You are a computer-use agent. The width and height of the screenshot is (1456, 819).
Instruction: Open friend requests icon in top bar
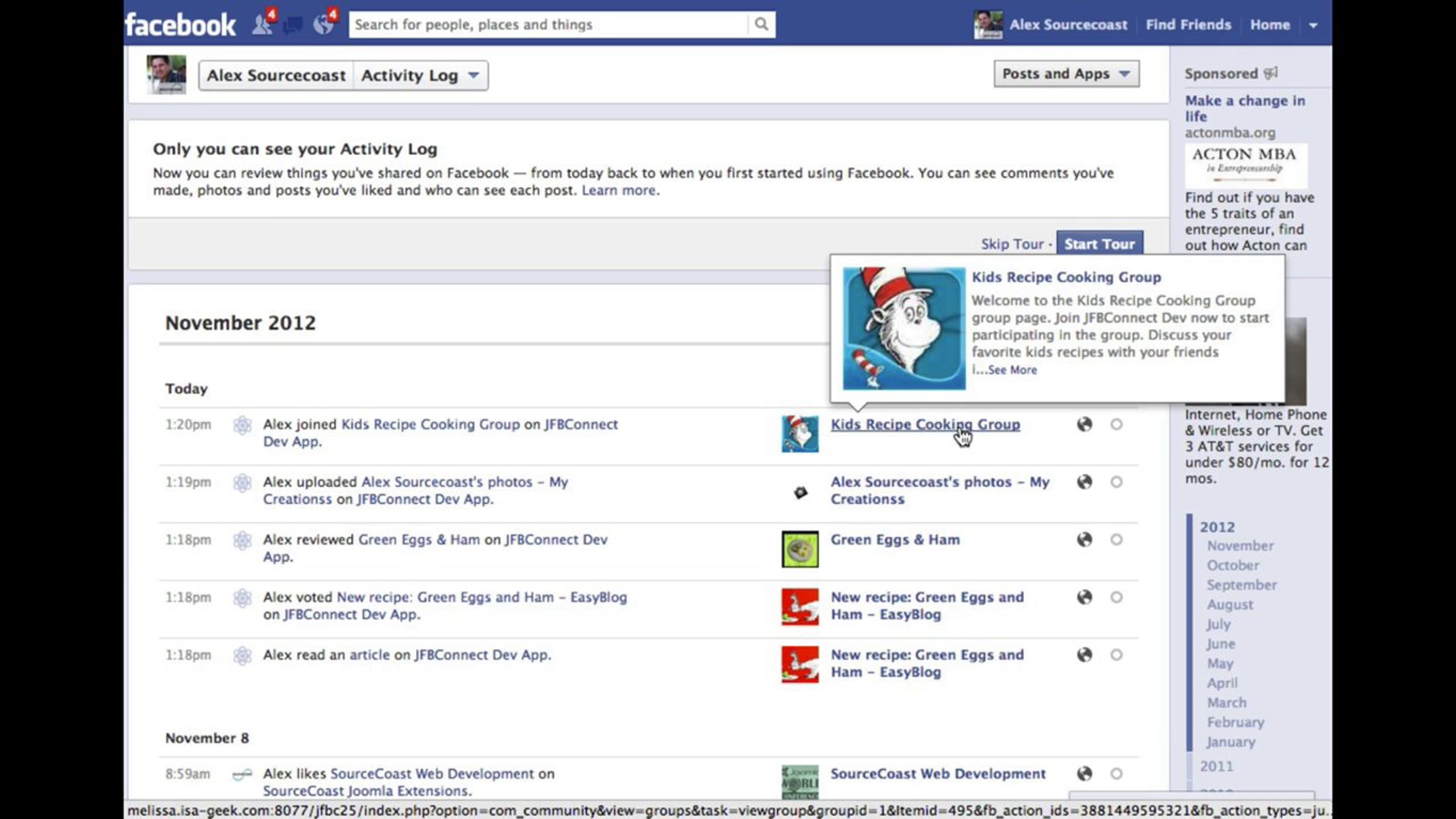point(262,24)
